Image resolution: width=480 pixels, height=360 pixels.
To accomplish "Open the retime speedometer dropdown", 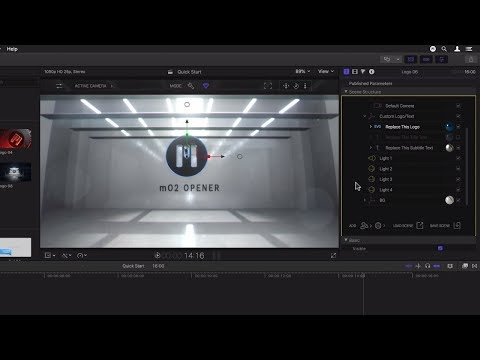I will [x=82, y=256].
